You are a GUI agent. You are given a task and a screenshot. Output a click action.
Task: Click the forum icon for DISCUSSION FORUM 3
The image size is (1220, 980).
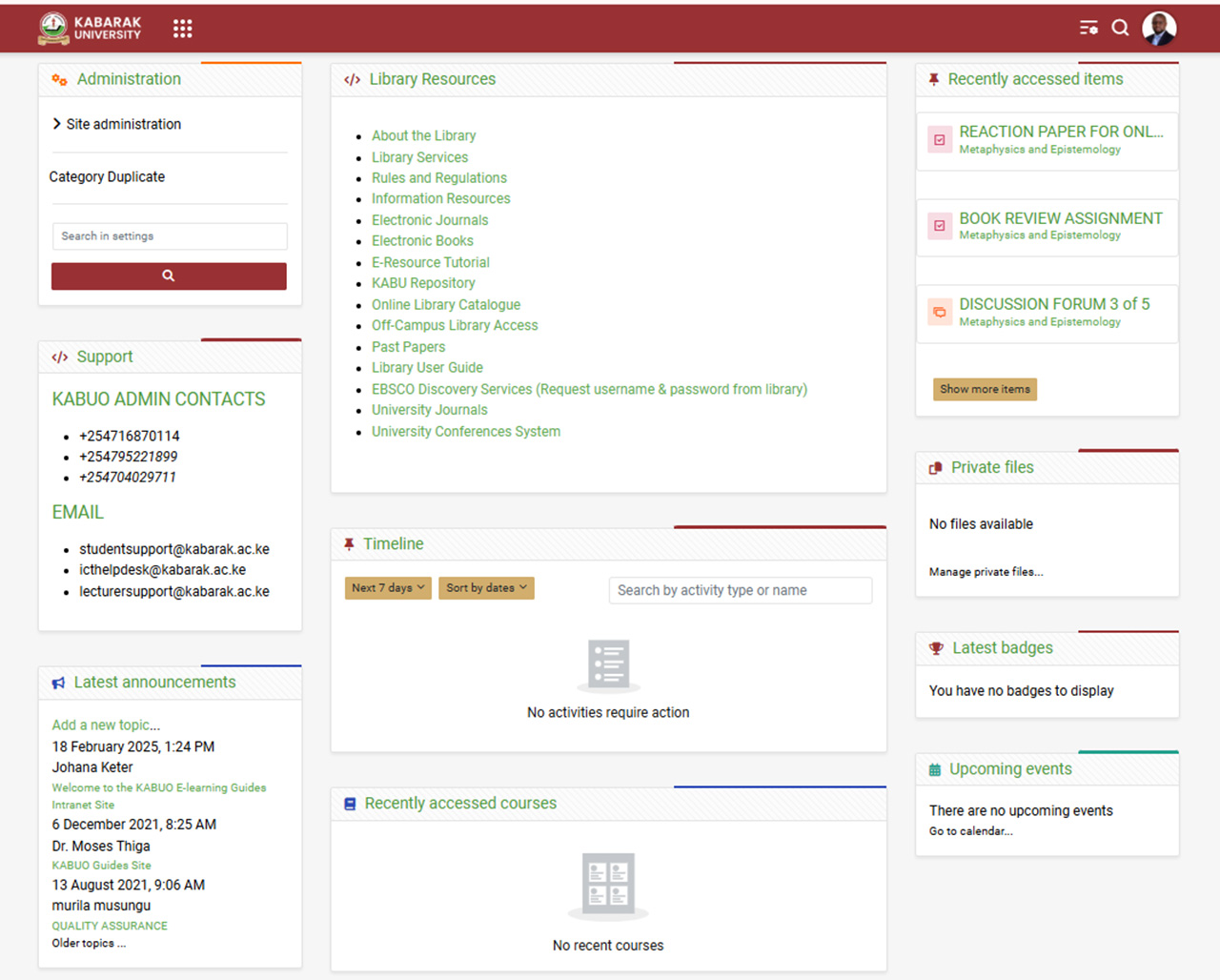tap(940, 313)
